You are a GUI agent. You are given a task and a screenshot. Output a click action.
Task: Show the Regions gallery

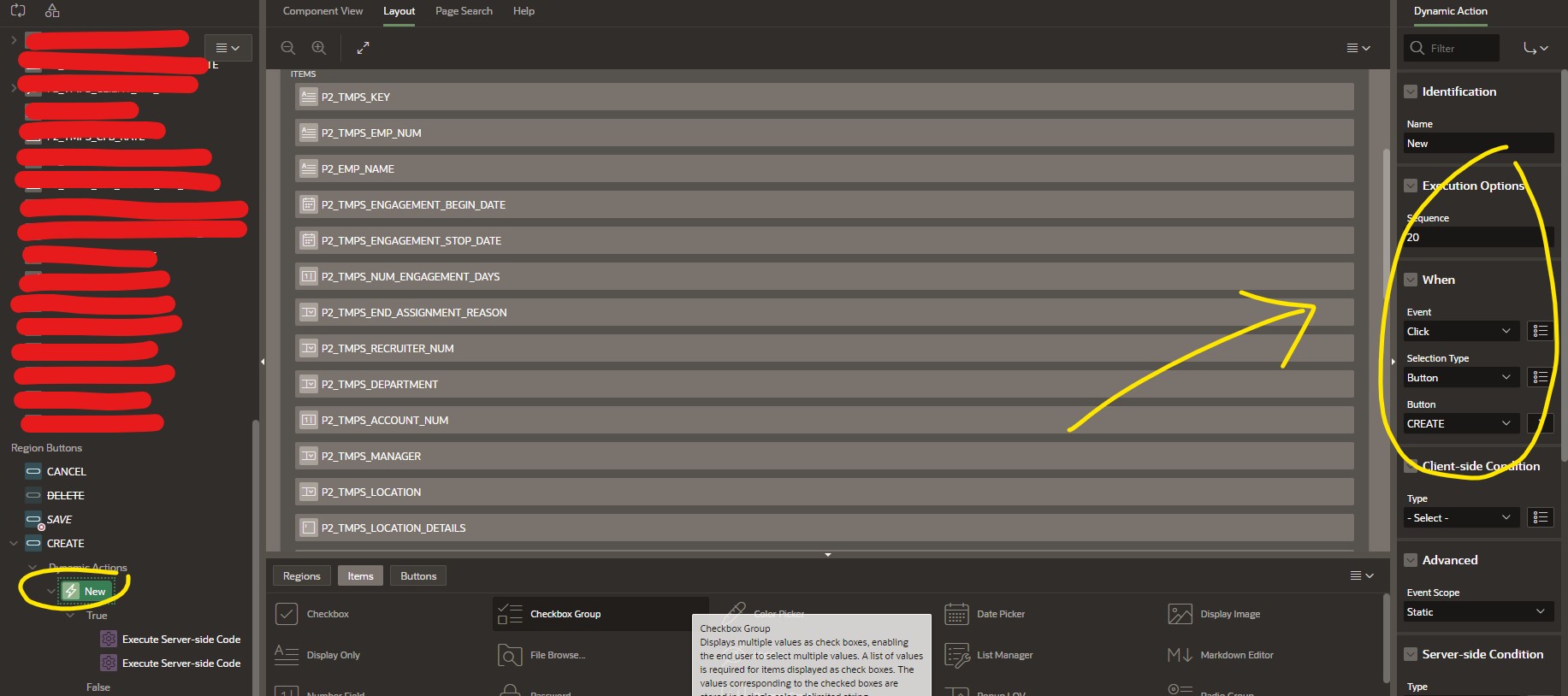301,575
